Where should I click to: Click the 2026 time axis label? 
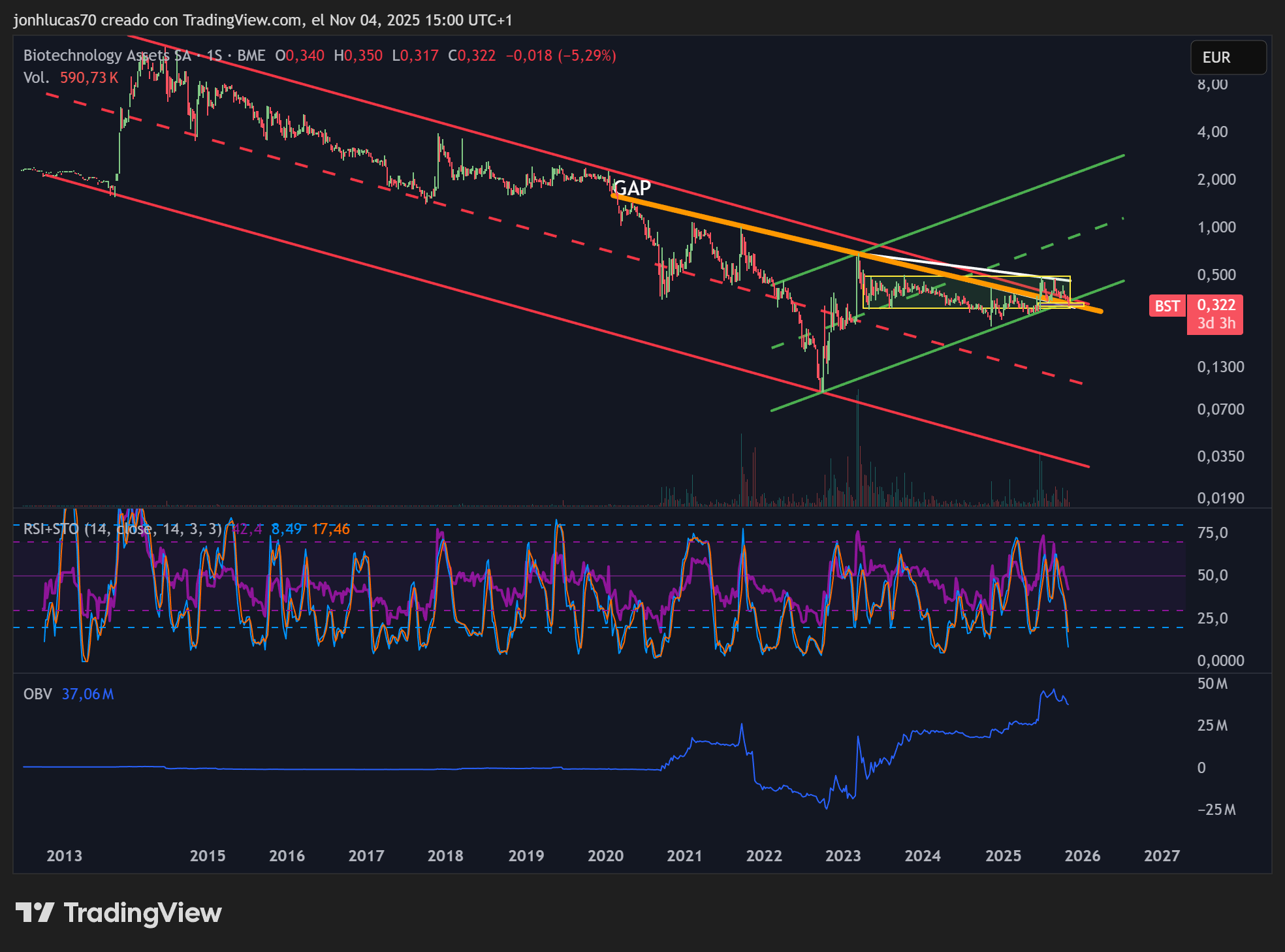pyautogui.click(x=1082, y=855)
